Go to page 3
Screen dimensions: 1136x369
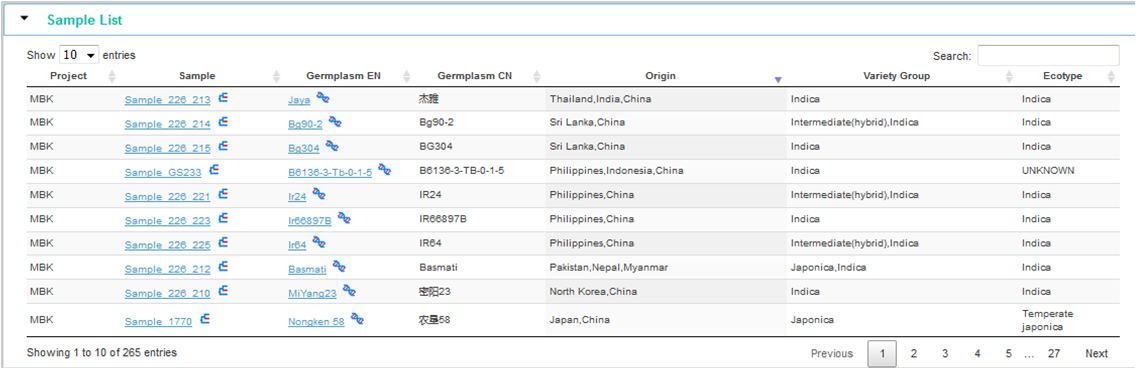point(945,354)
